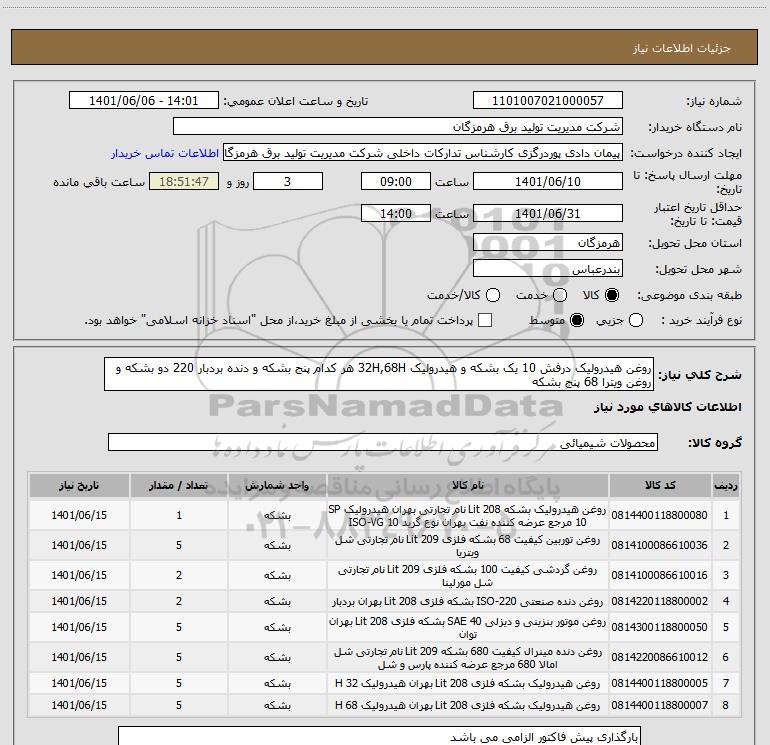Toggle the اسناد خزانه اسلامی payment checkbox
This screenshot has height=745, width=770.
485,320
